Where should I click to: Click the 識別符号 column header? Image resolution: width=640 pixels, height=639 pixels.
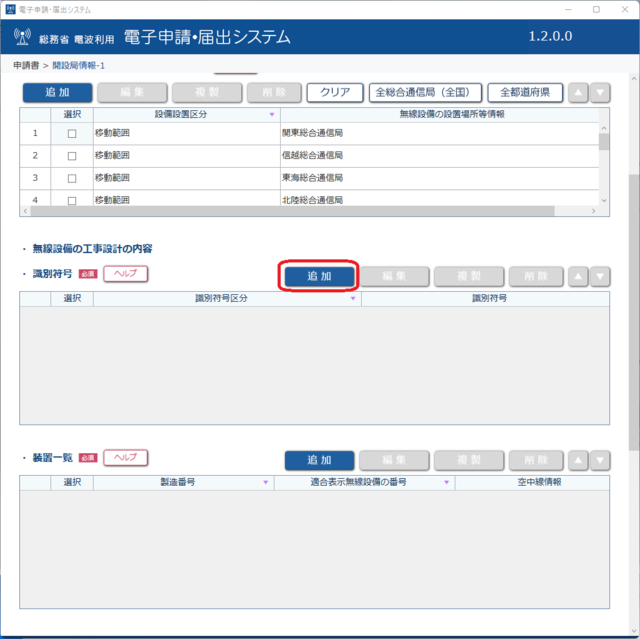[485, 299]
